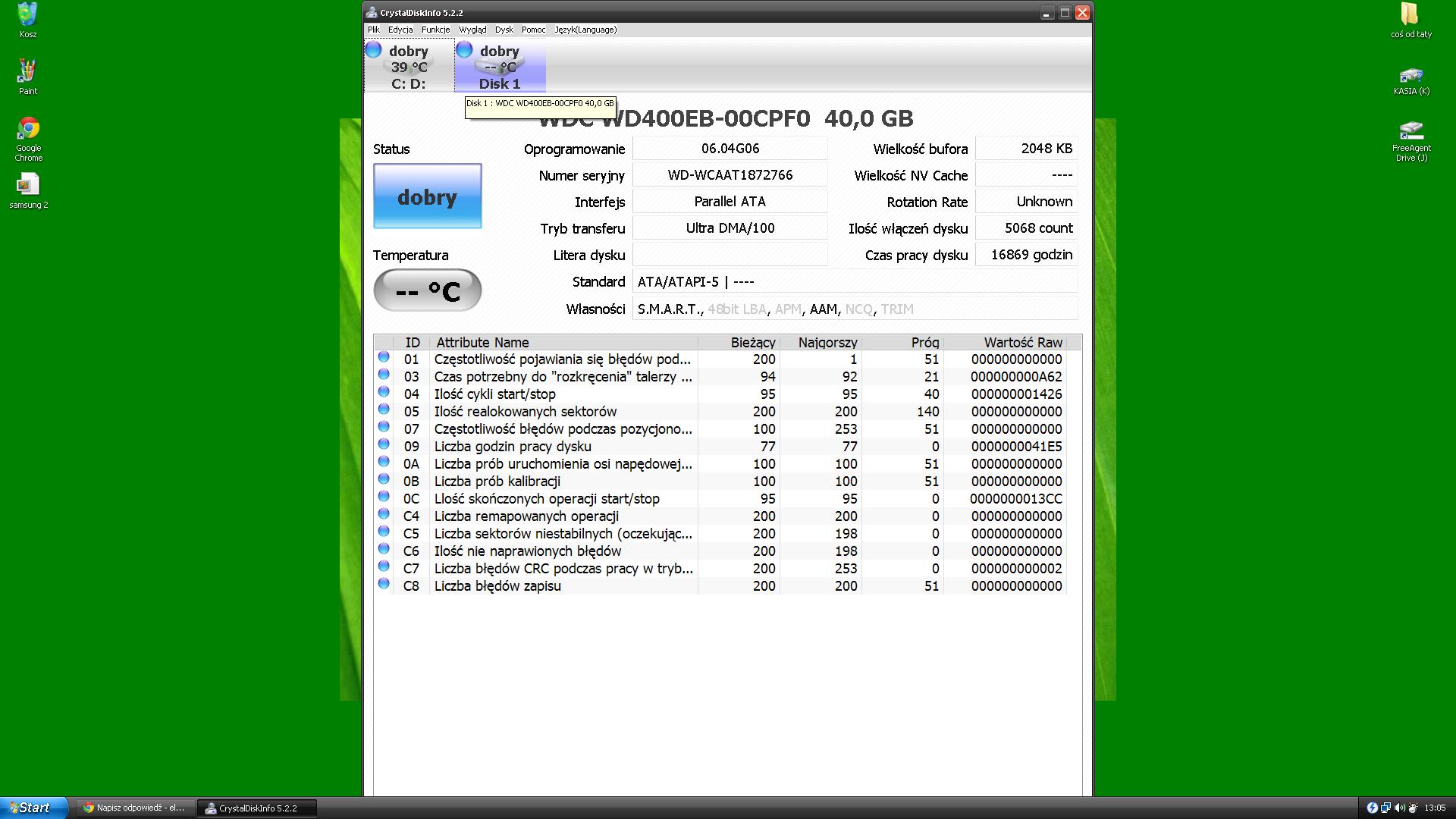Open the Wygląd menu

click(473, 30)
